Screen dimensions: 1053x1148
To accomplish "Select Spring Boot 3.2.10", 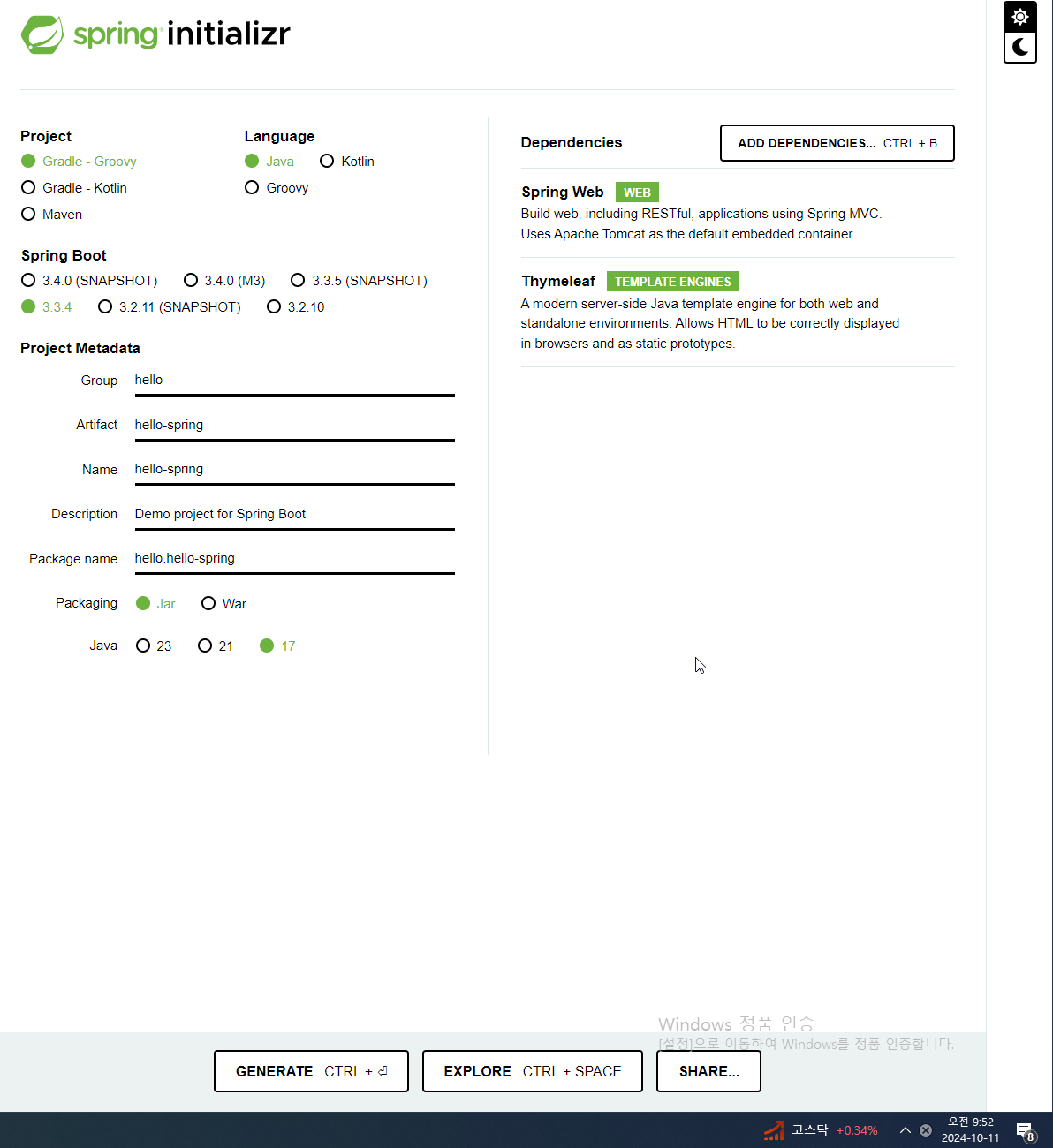I will point(296,307).
